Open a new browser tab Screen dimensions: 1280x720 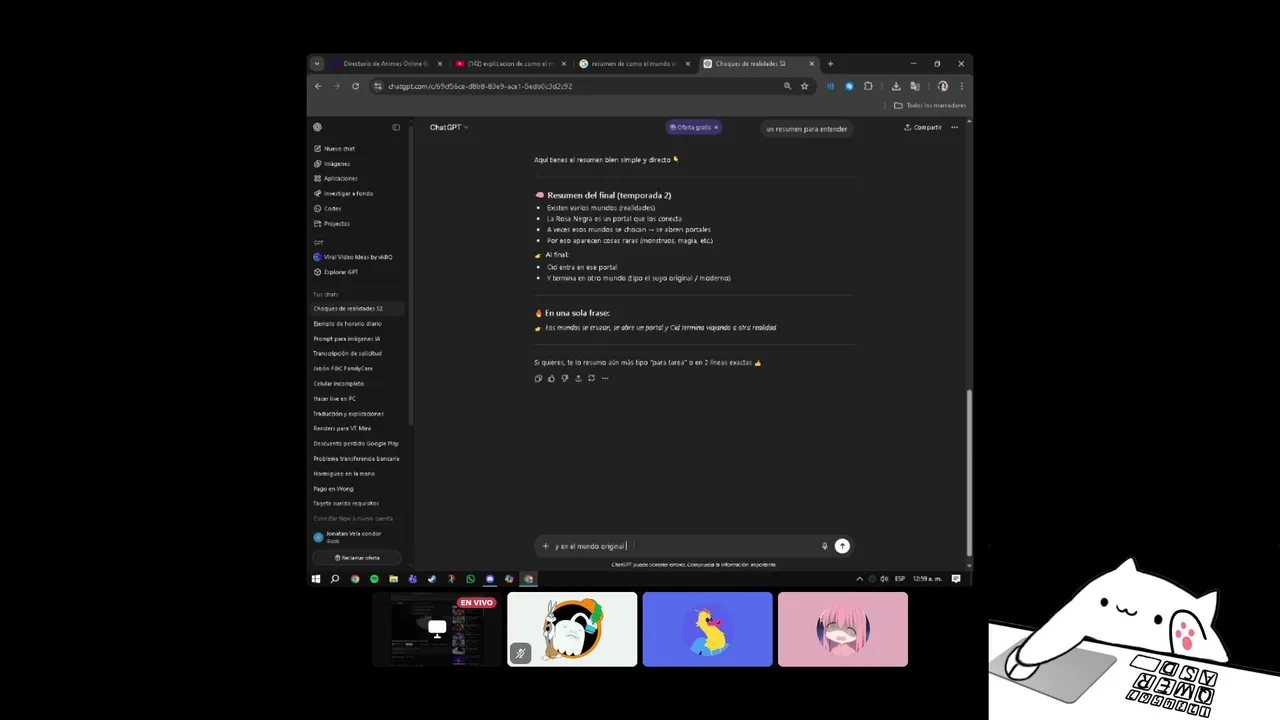click(x=830, y=63)
